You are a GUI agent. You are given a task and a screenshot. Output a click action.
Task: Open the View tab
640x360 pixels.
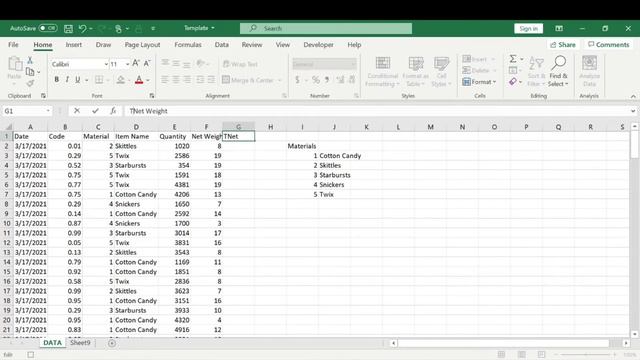click(x=282, y=44)
